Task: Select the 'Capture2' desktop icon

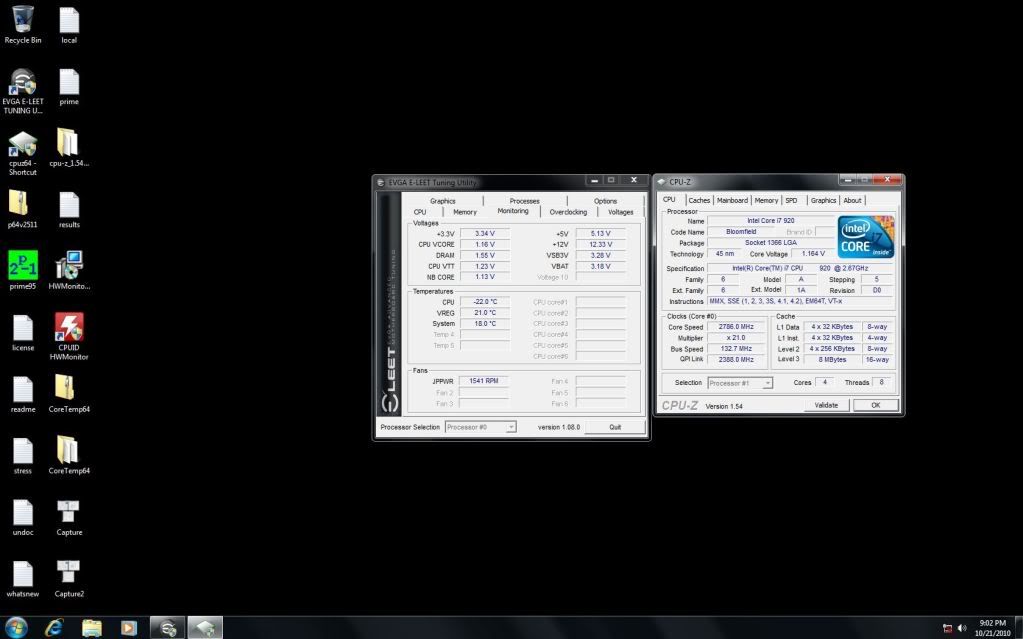Action: point(69,579)
